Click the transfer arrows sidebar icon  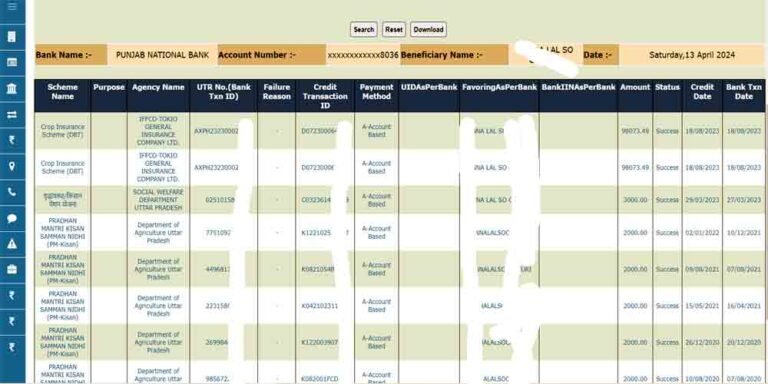(x=12, y=114)
